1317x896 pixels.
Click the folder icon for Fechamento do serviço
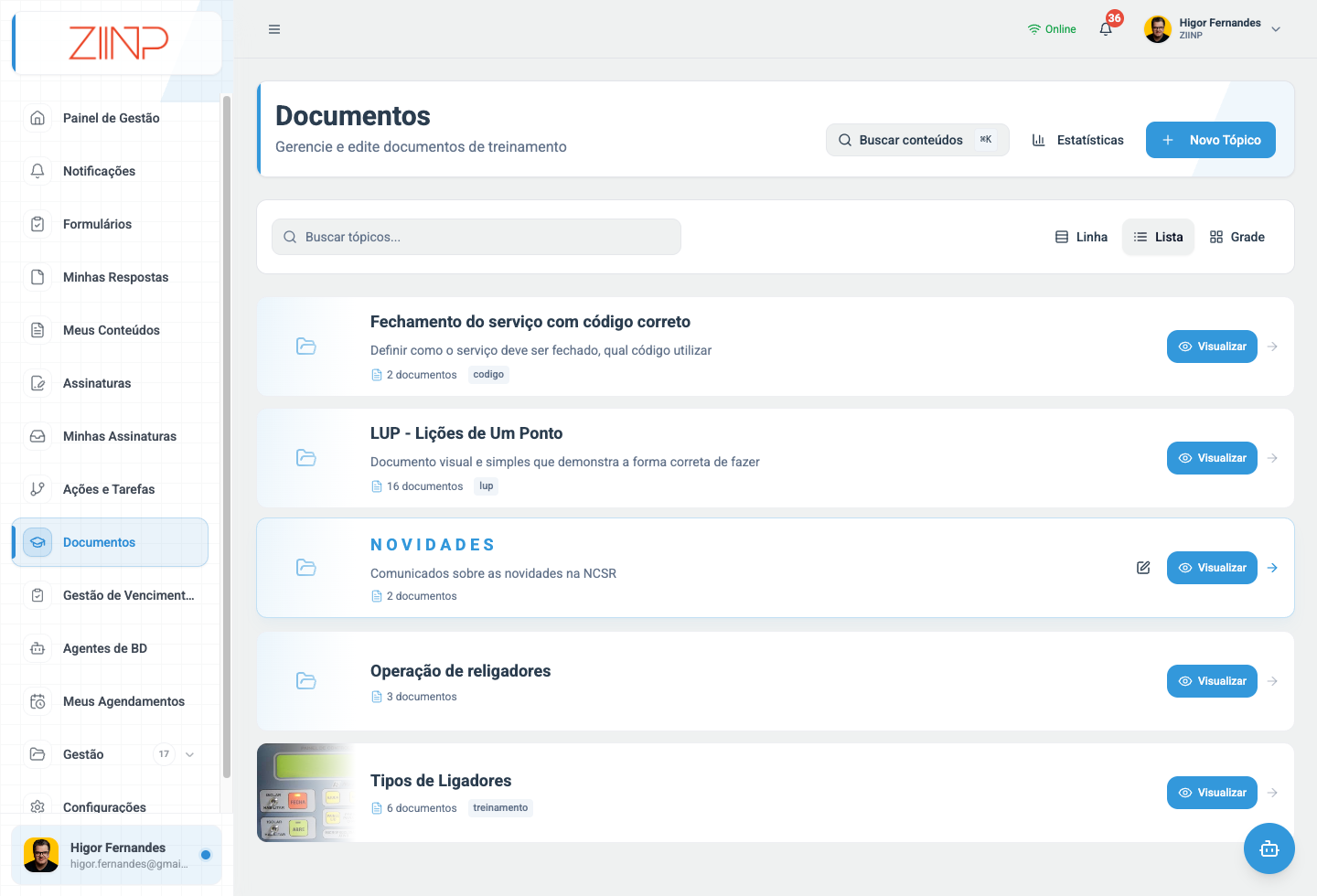click(x=306, y=347)
